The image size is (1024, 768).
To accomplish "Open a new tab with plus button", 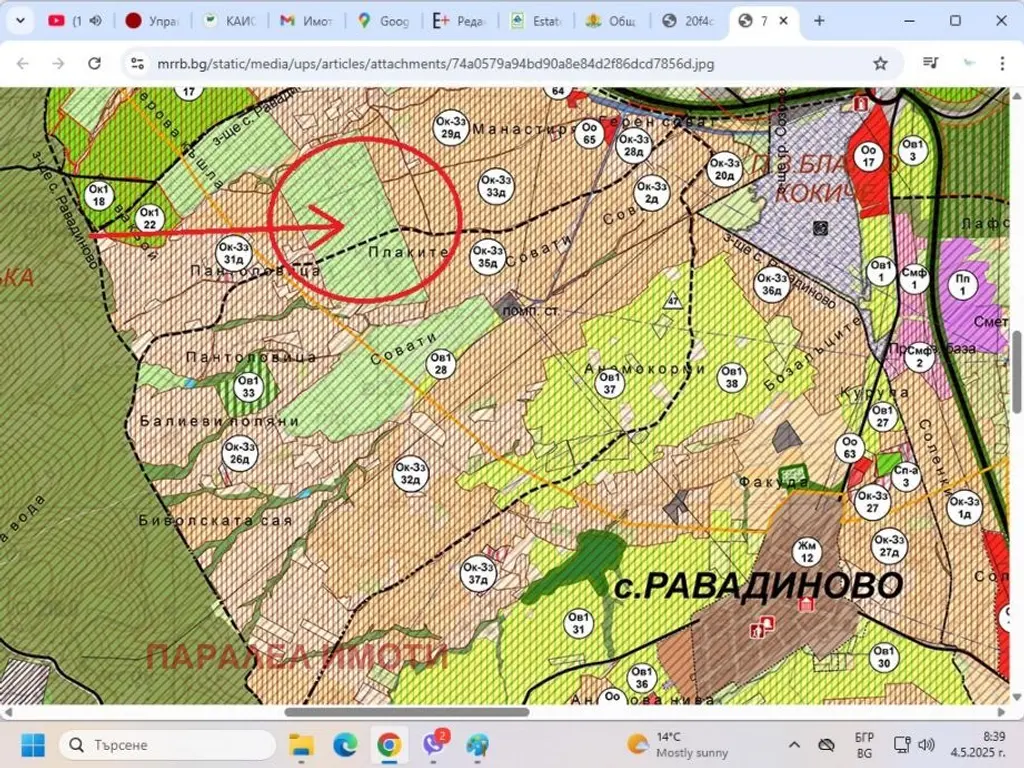I will 819,20.
